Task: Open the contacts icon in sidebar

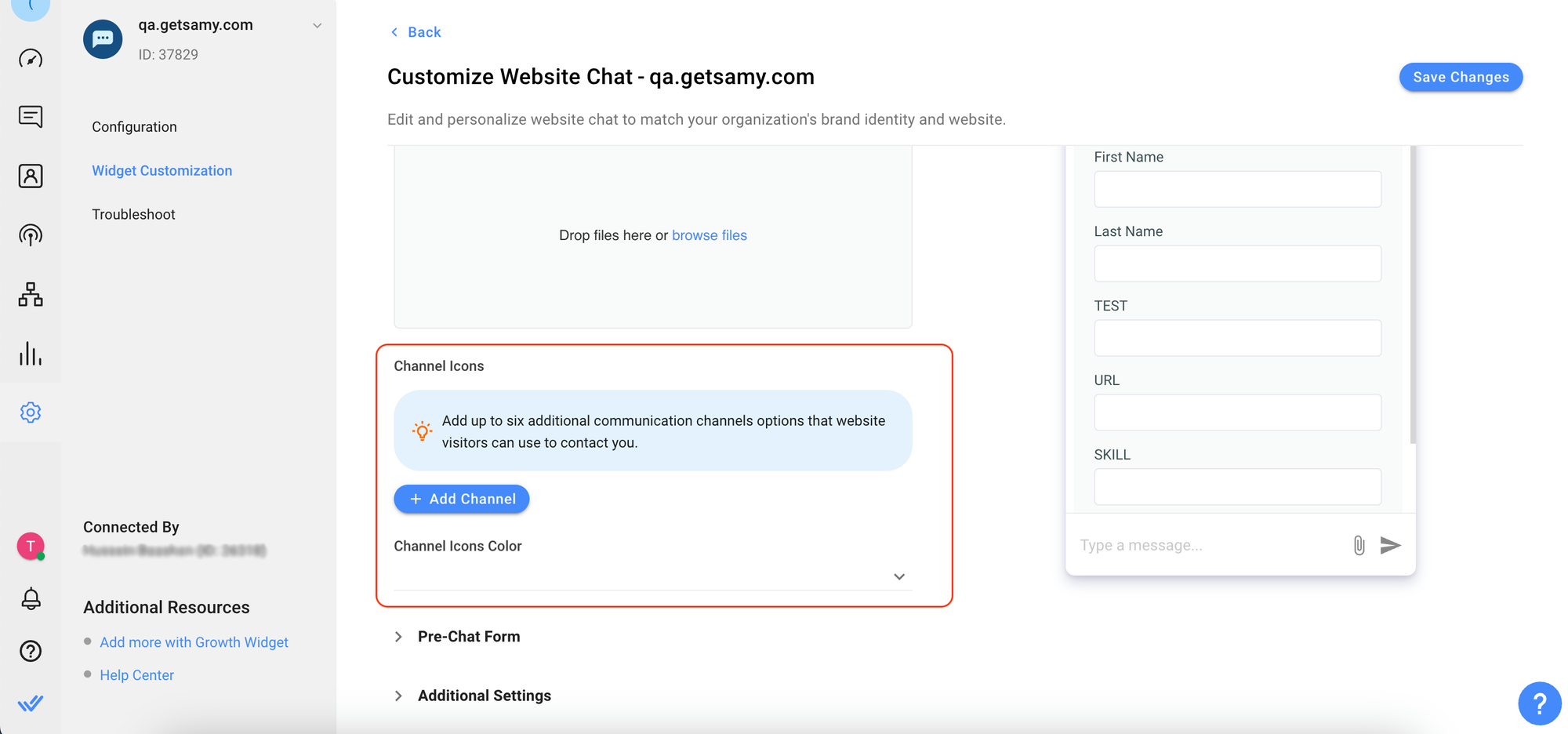Action: pos(31,176)
